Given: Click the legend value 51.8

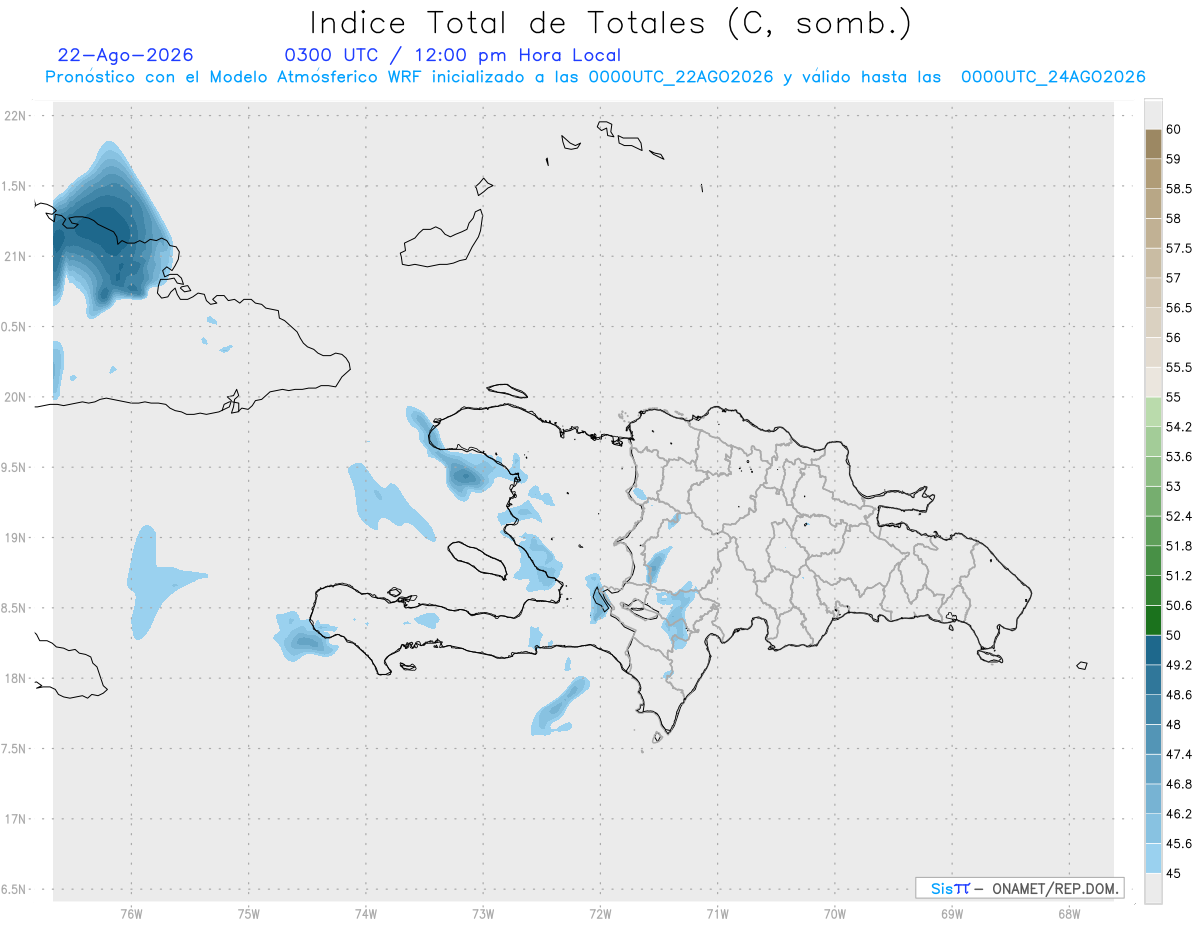Looking at the screenshot, I should 1179,546.
